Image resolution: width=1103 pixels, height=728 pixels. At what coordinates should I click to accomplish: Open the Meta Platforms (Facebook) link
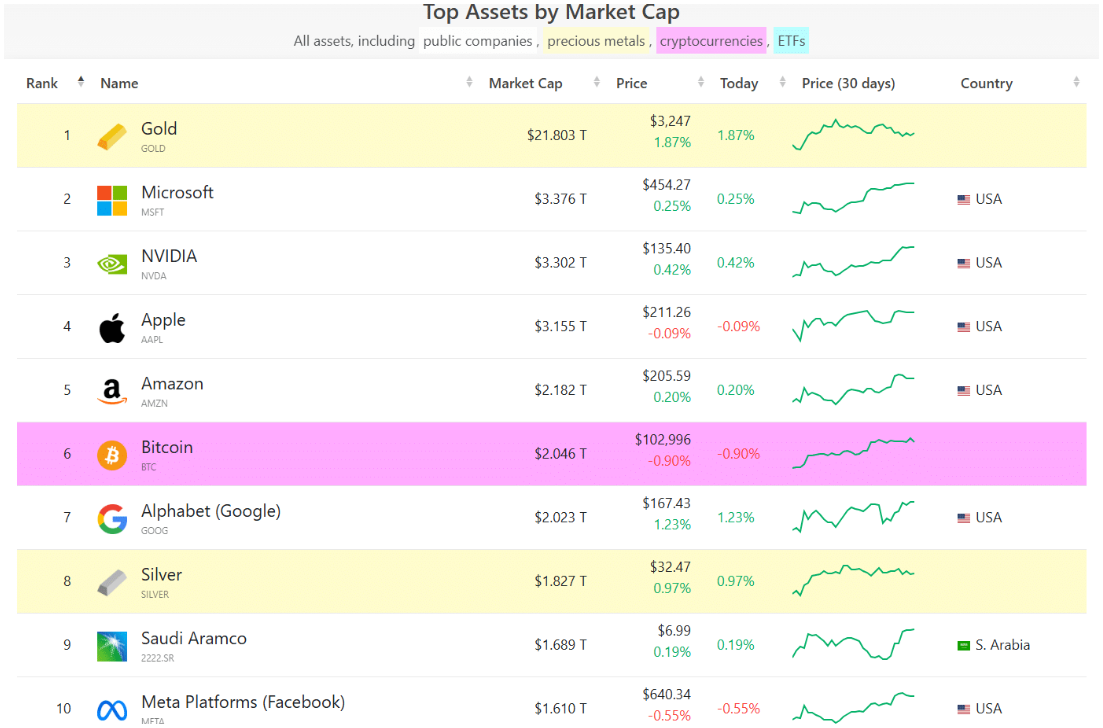pyautogui.click(x=243, y=702)
